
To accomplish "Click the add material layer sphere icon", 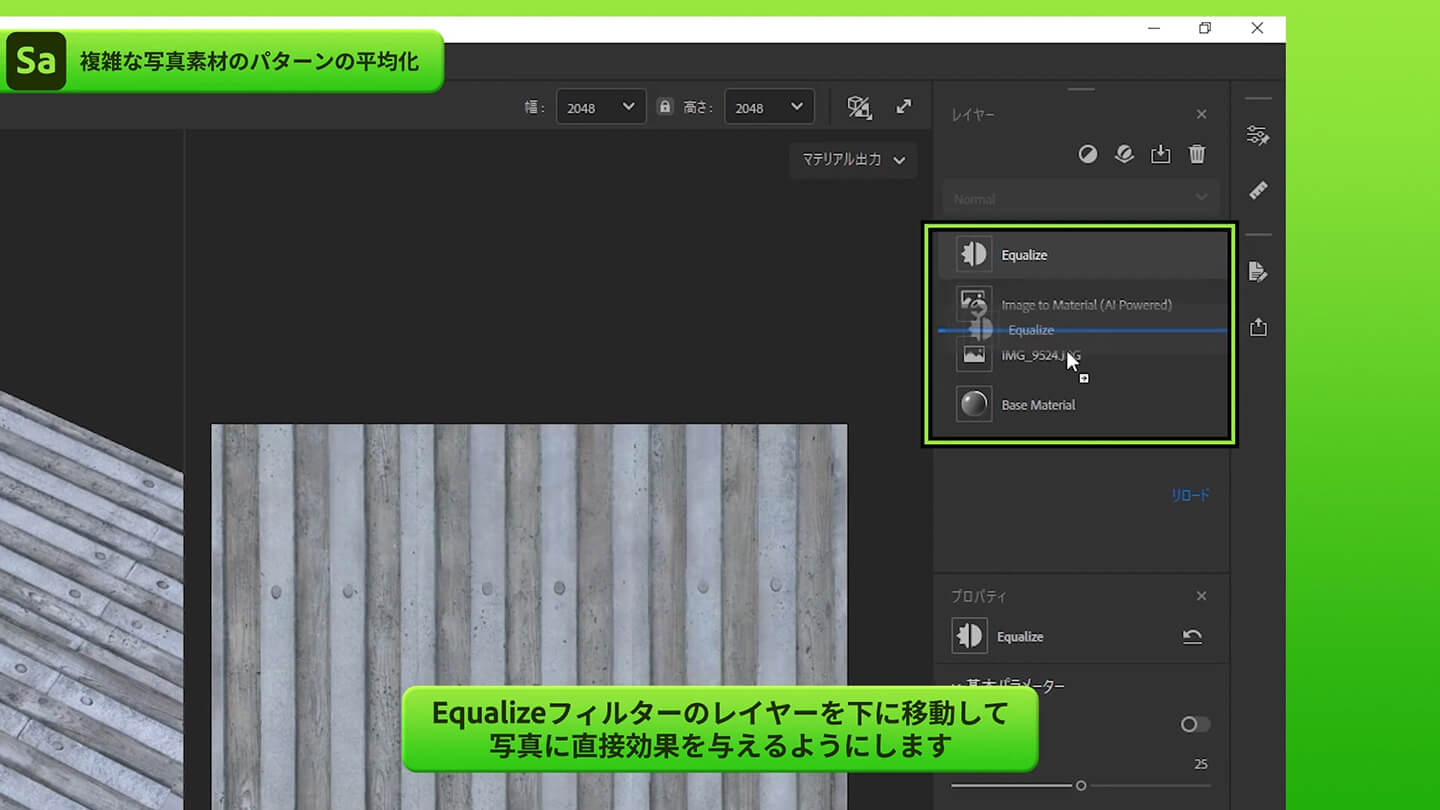I will click(x=1124, y=154).
